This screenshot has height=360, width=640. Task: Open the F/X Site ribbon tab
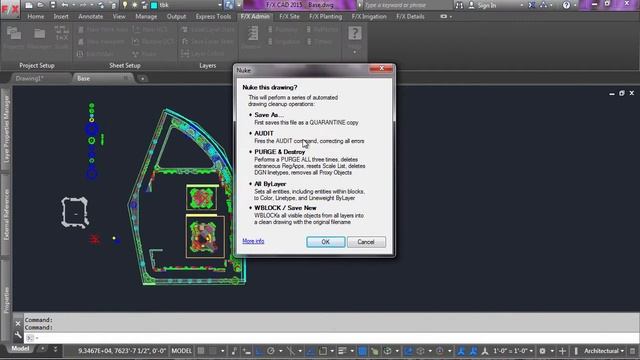(x=289, y=17)
